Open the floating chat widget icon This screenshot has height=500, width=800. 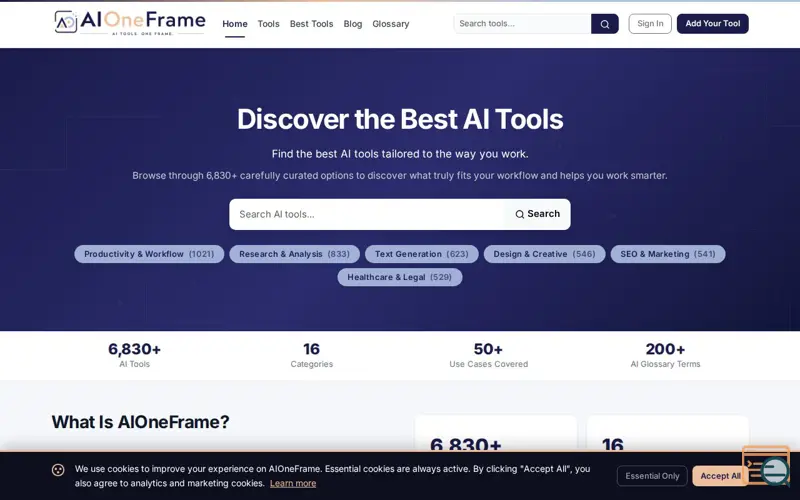coord(773,470)
